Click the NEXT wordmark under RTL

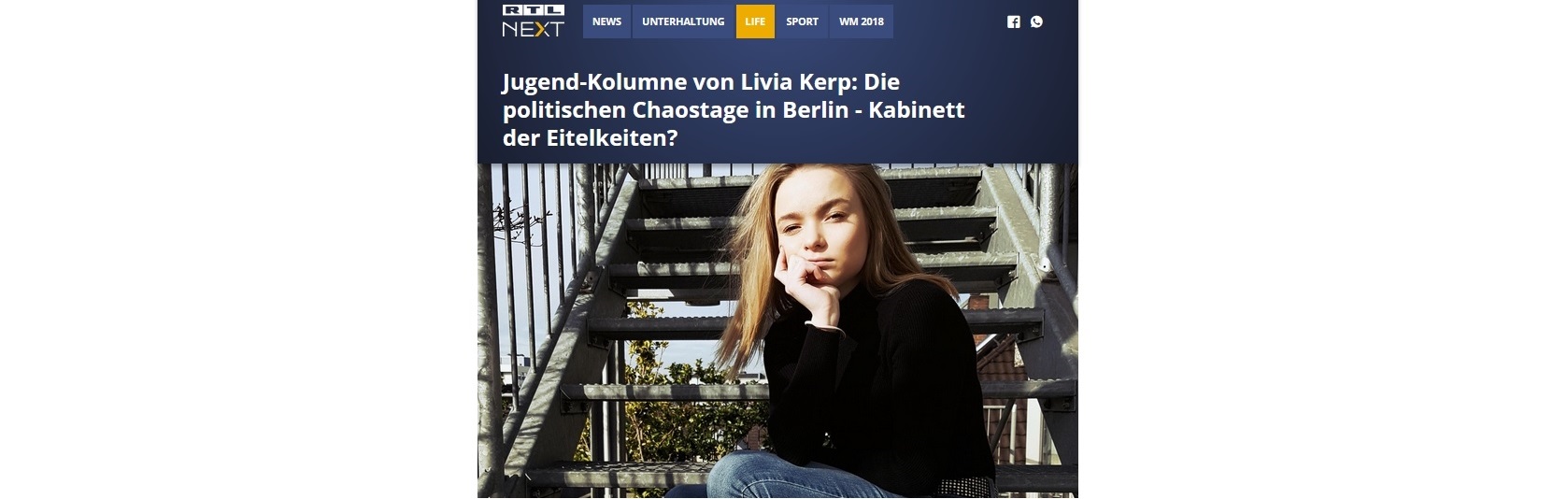pyautogui.click(x=533, y=29)
